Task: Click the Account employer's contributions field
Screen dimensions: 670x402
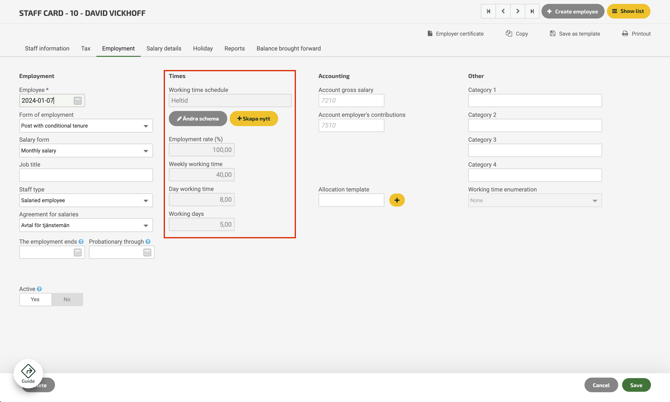Action: 351,126
